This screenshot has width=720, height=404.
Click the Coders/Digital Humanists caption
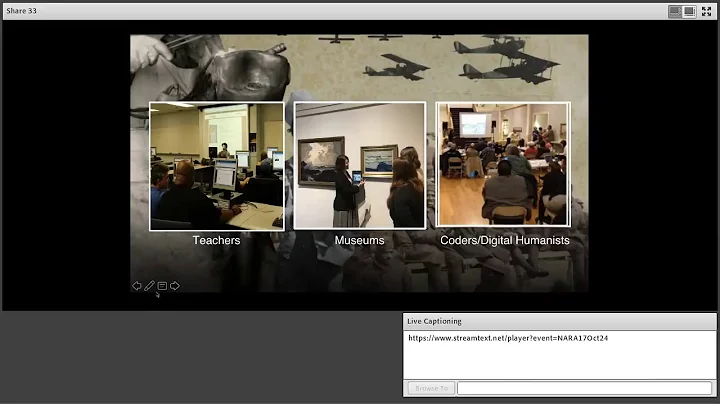tap(505, 240)
